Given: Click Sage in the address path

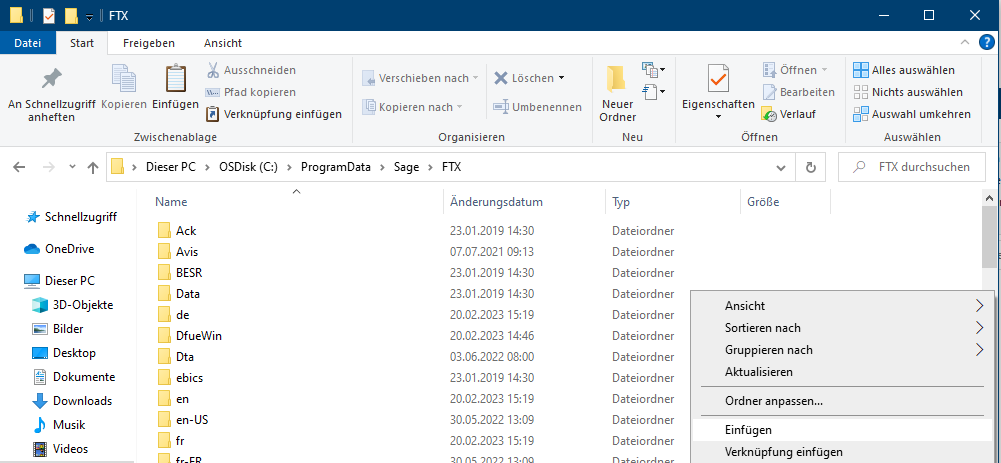Looking at the screenshot, I should (407, 167).
